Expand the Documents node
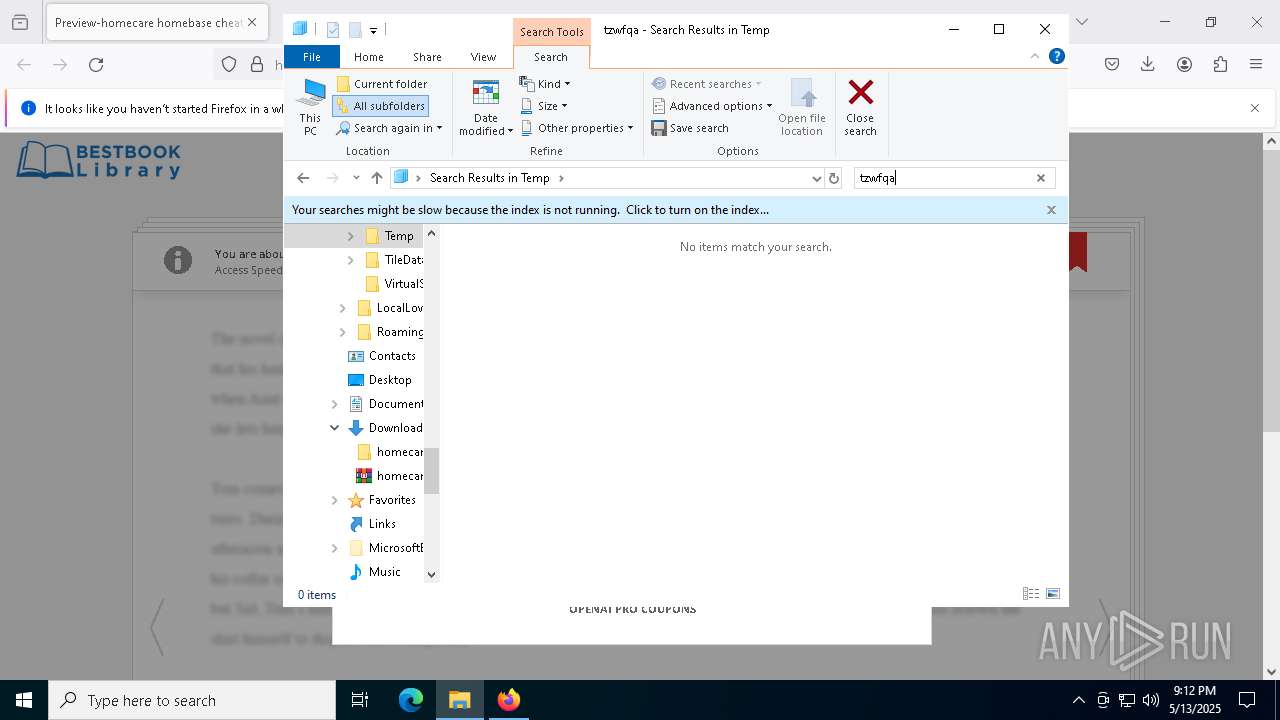The image size is (1280, 720). pyautogui.click(x=334, y=404)
